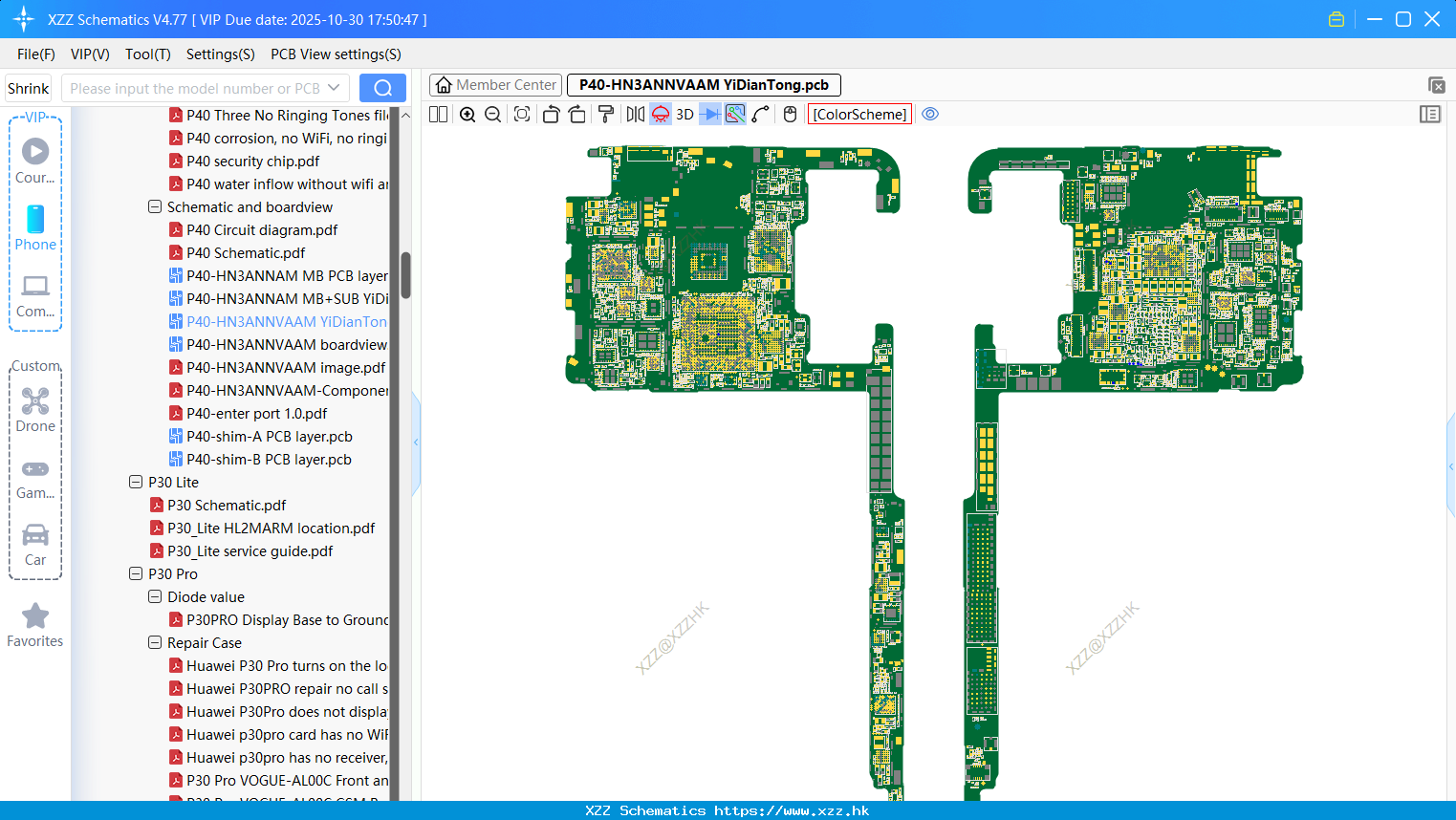Open the www.xzz.hk link in status bar

tap(792, 810)
